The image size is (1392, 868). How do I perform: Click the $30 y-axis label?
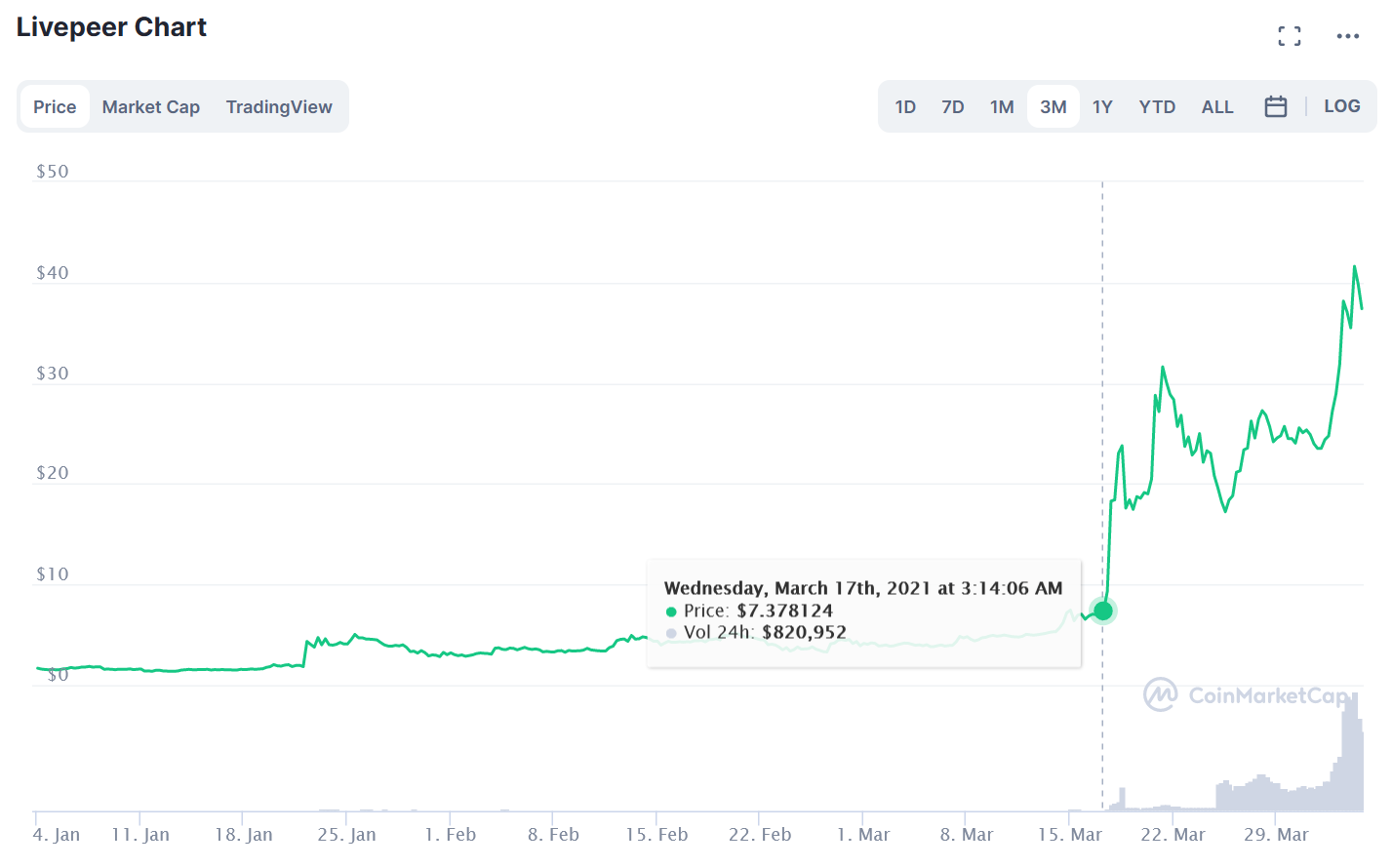53,374
